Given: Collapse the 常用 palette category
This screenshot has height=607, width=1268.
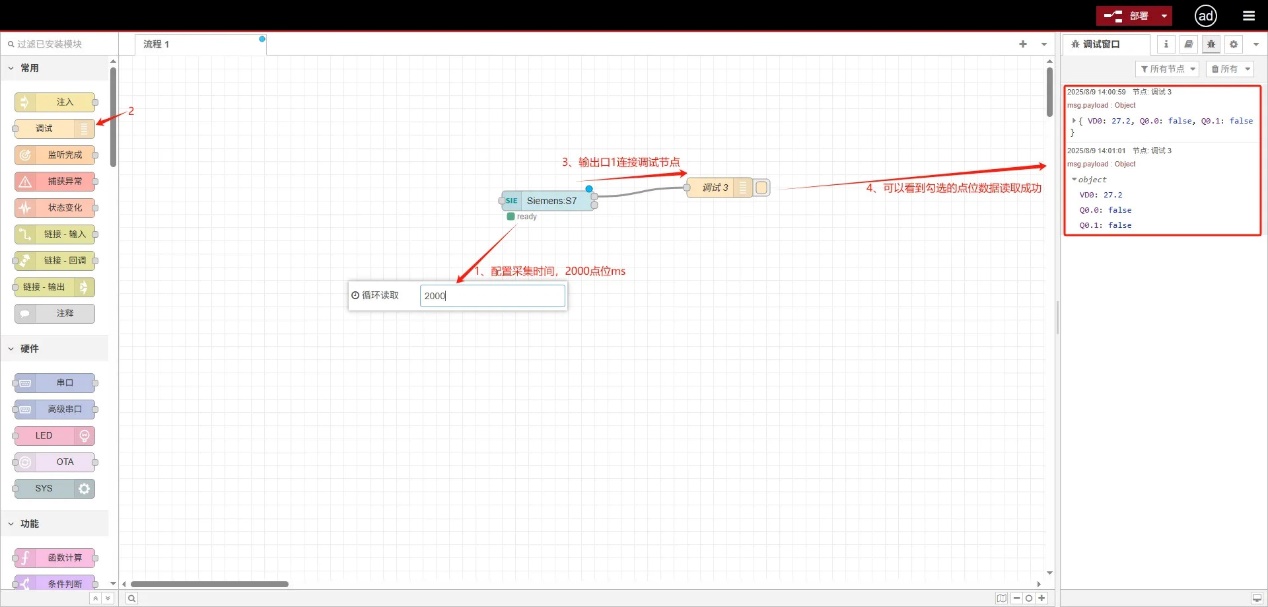Looking at the screenshot, I should coord(12,68).
